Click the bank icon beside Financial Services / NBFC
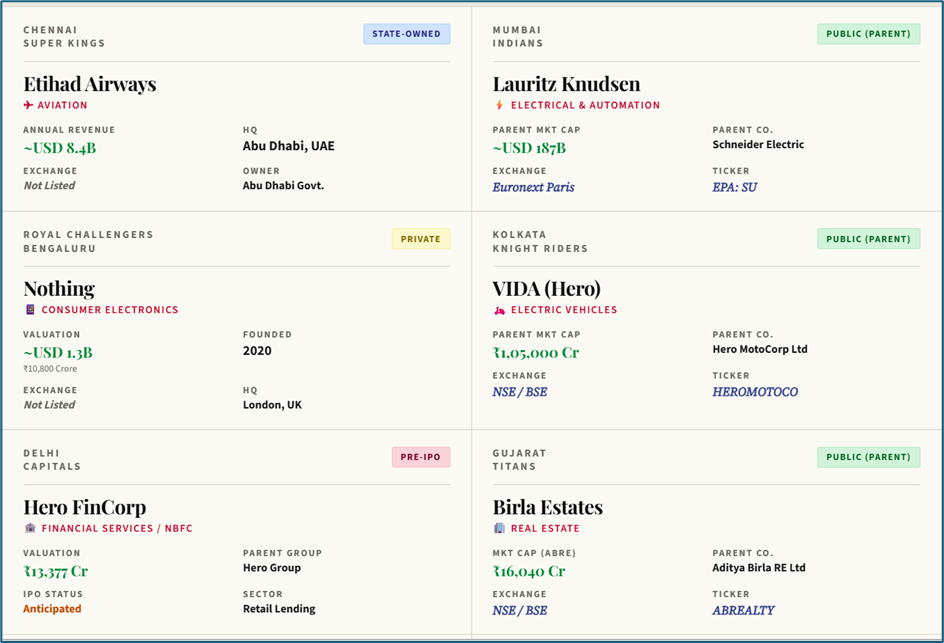Screen dimensions: 944x643 29,528
